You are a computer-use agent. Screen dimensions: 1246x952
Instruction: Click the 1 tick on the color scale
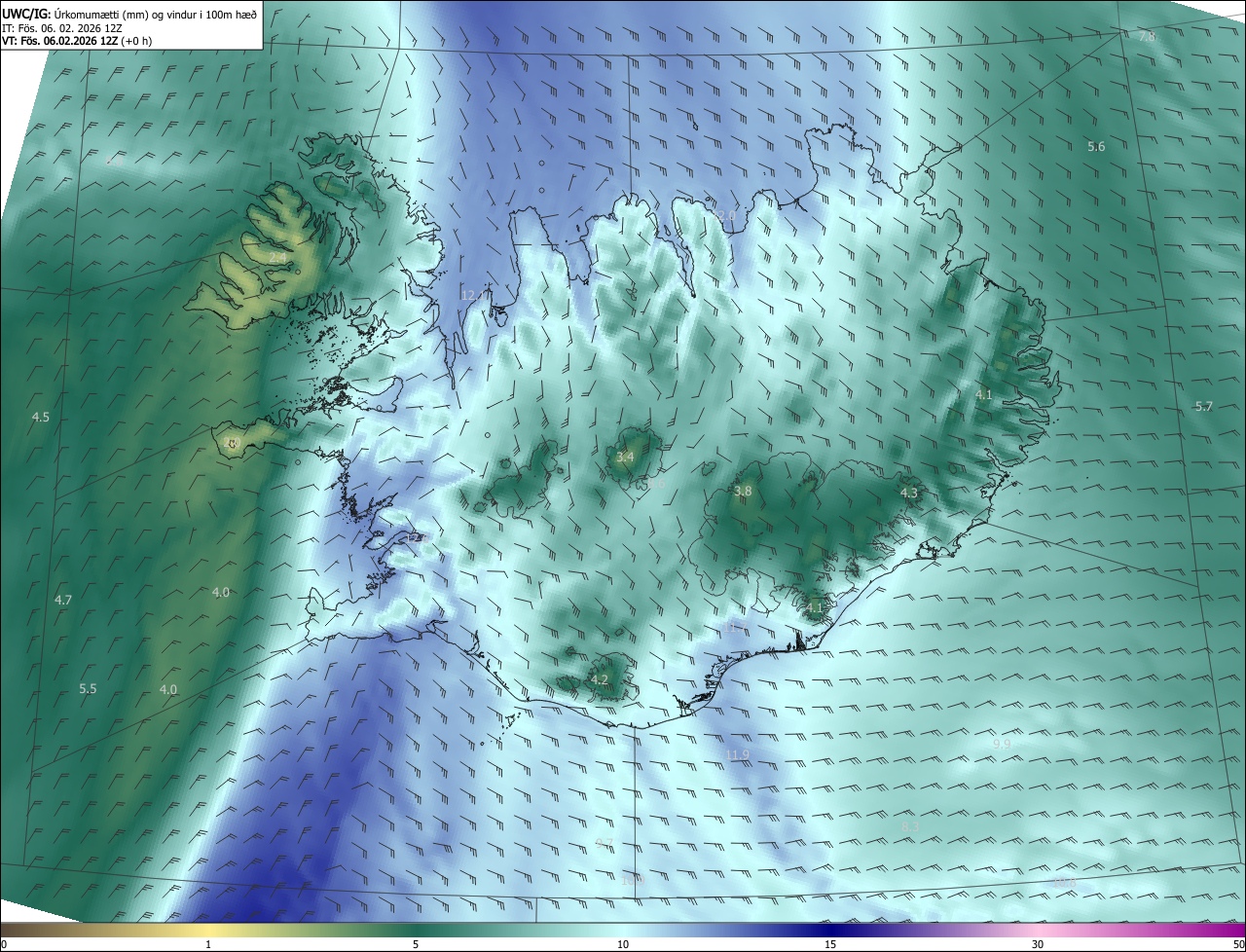[208, 944]
